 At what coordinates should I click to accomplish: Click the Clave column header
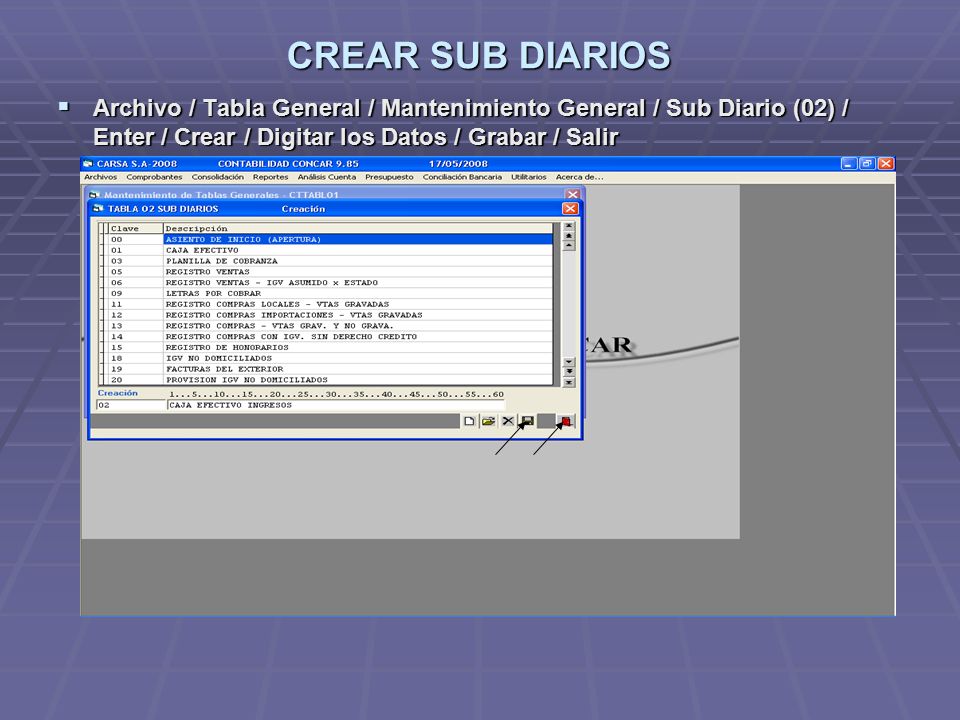(135, 228)
